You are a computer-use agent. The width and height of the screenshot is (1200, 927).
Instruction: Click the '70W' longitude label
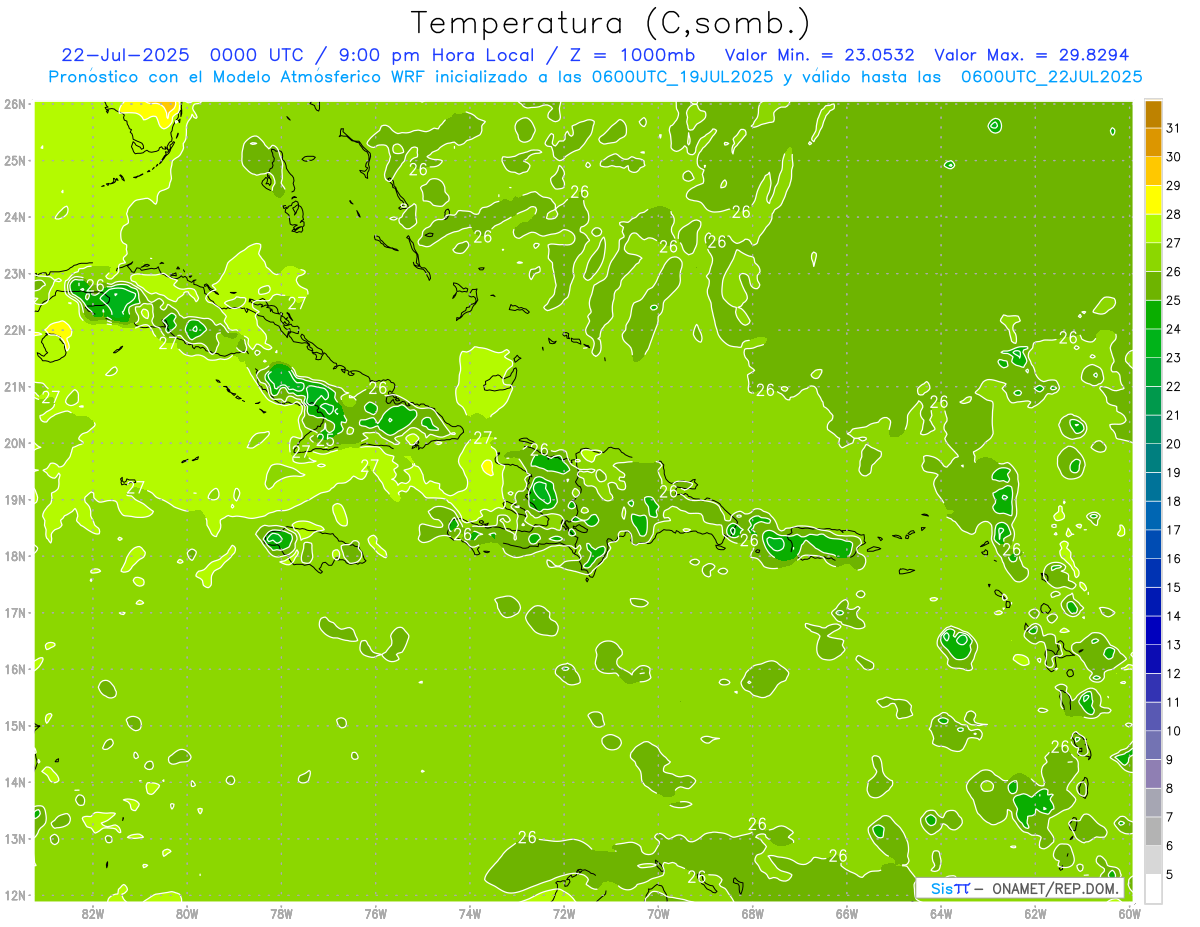point(658,913)
